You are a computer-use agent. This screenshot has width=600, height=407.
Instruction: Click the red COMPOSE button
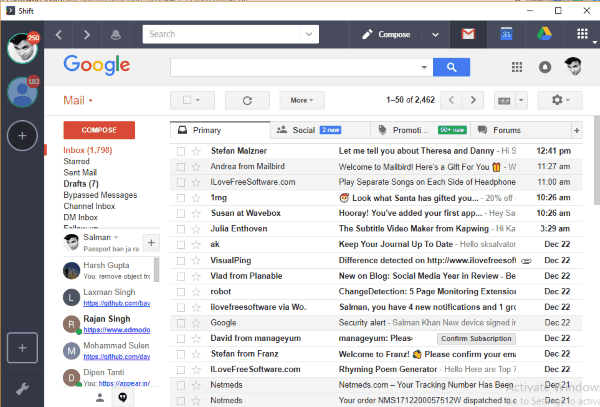(x=99, y=130)
